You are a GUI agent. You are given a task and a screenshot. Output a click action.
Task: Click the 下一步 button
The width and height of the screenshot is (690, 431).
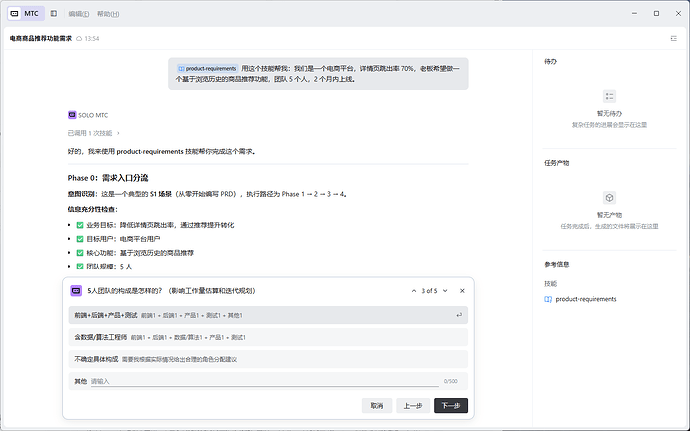(451, 405)
